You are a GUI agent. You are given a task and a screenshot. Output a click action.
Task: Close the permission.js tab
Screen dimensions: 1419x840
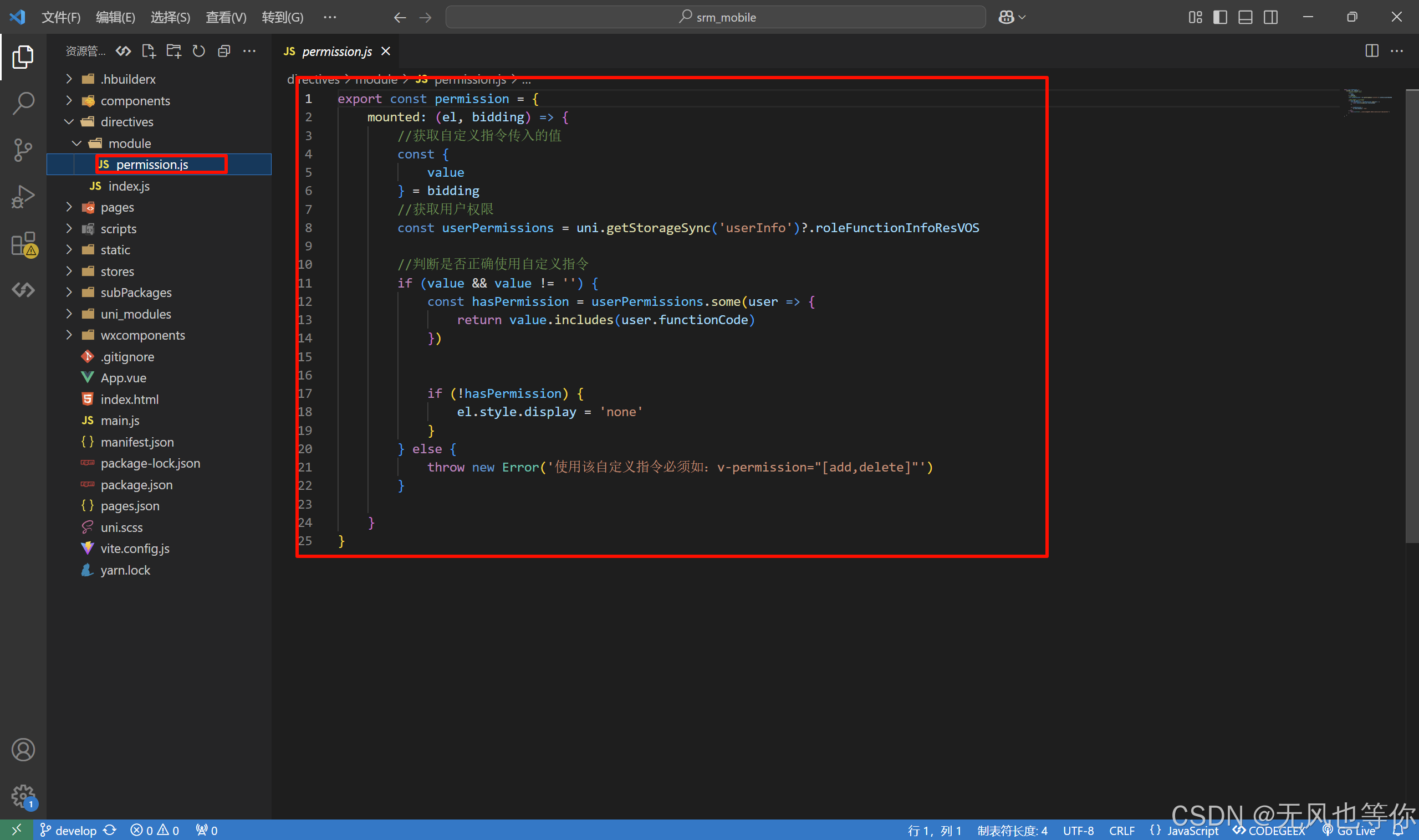(x=386, y=51)
